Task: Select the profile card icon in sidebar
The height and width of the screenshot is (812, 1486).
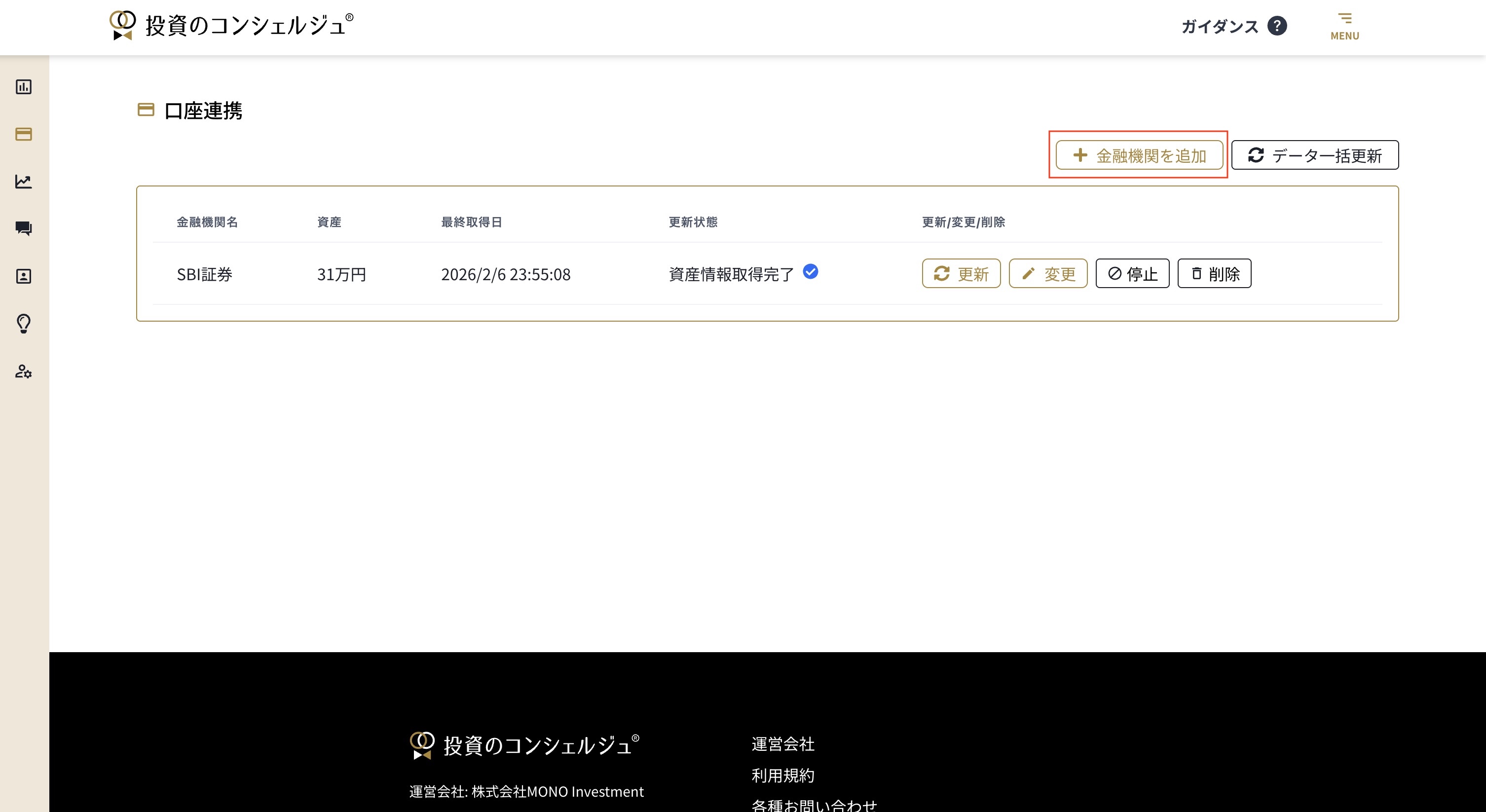Action: [24, 276]
